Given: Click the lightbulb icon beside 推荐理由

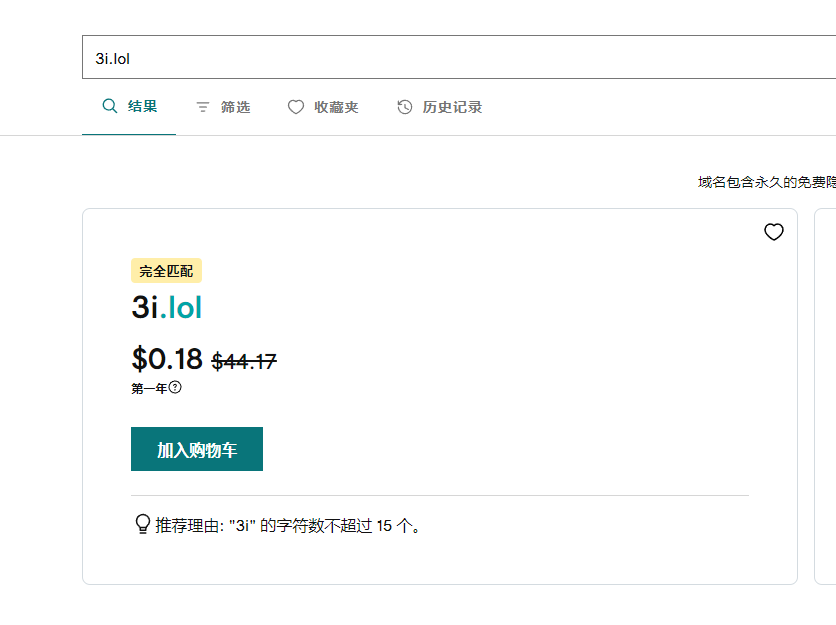Looking at the screenshot, I should click(x=142, y=524).
